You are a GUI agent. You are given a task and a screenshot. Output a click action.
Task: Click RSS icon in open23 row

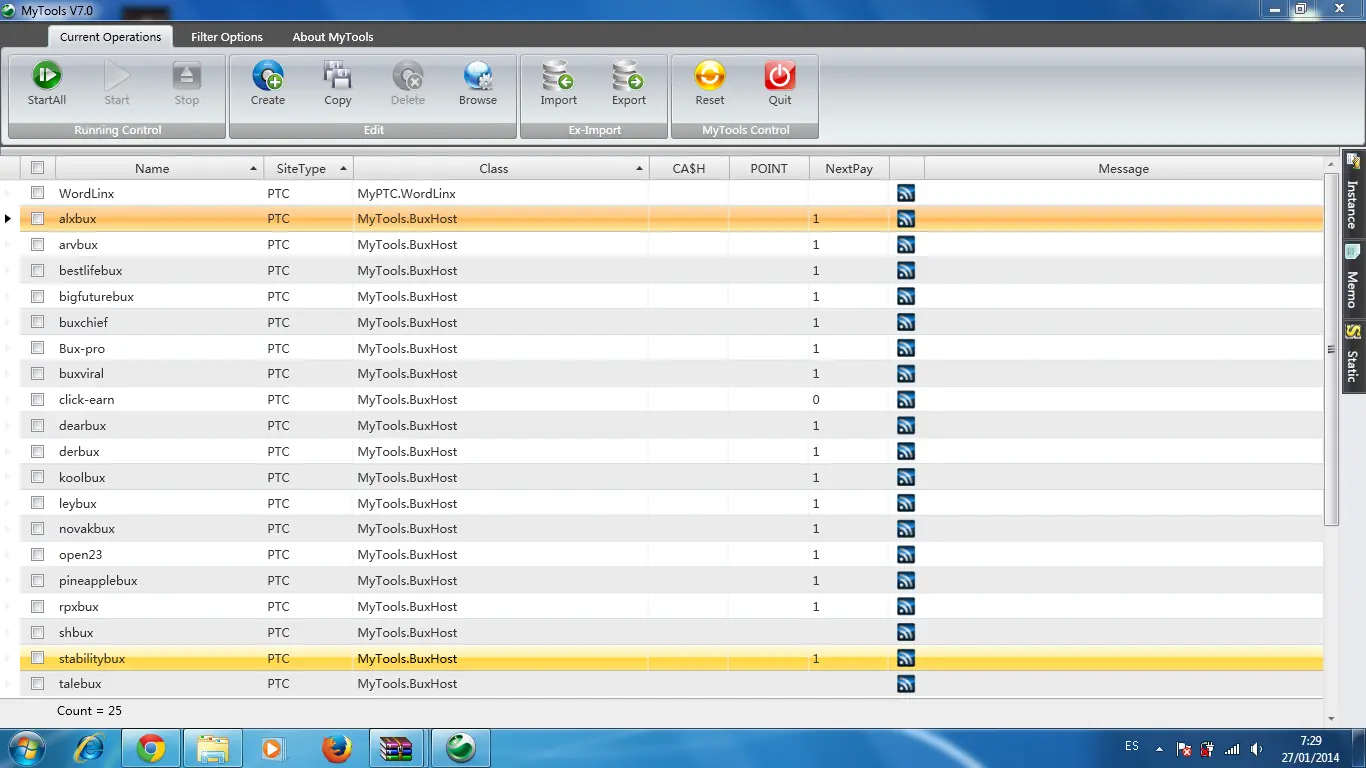[906, 555]
